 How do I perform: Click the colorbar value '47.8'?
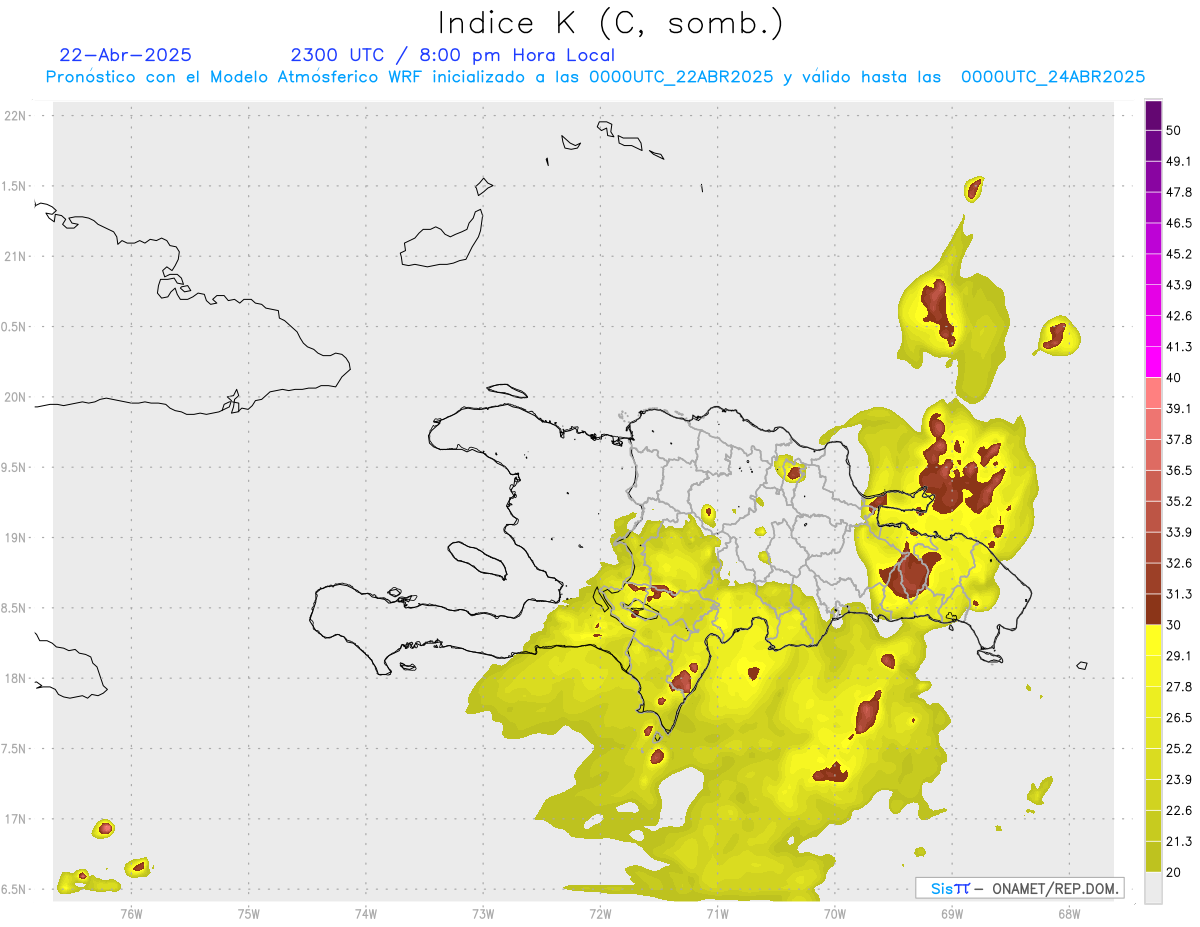tap(1179, 192)
